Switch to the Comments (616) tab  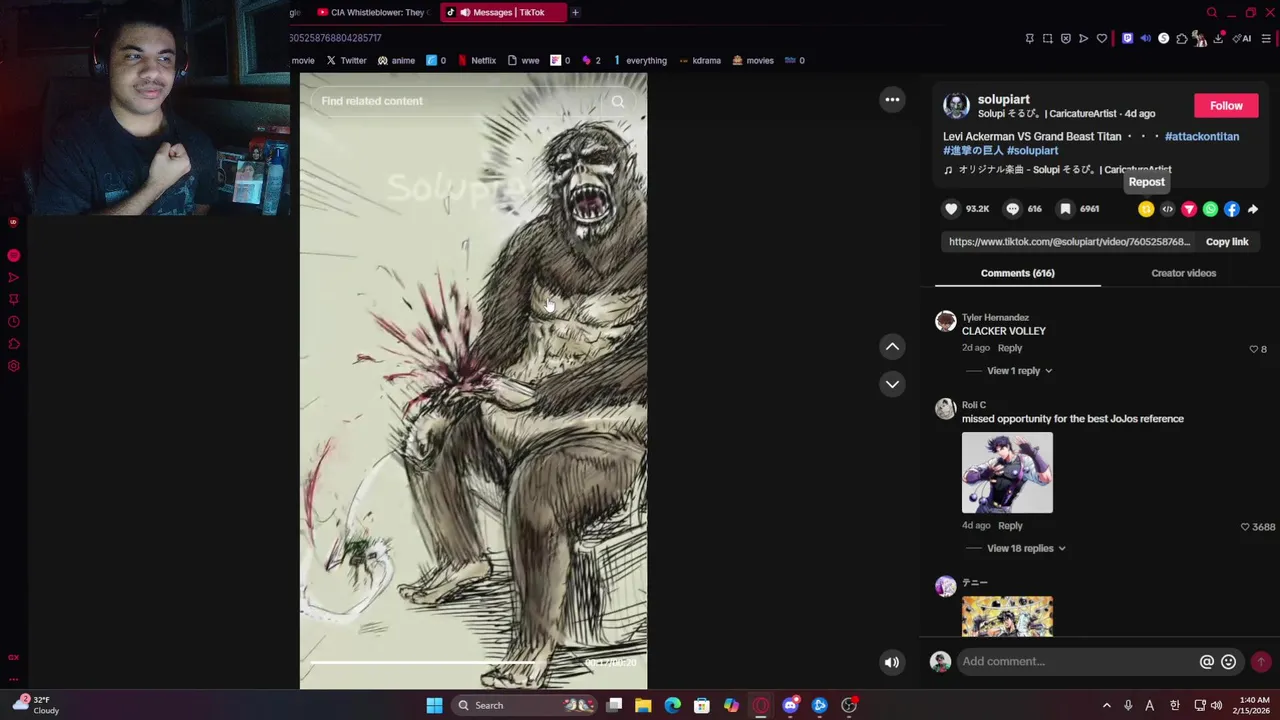(1018, 273)
